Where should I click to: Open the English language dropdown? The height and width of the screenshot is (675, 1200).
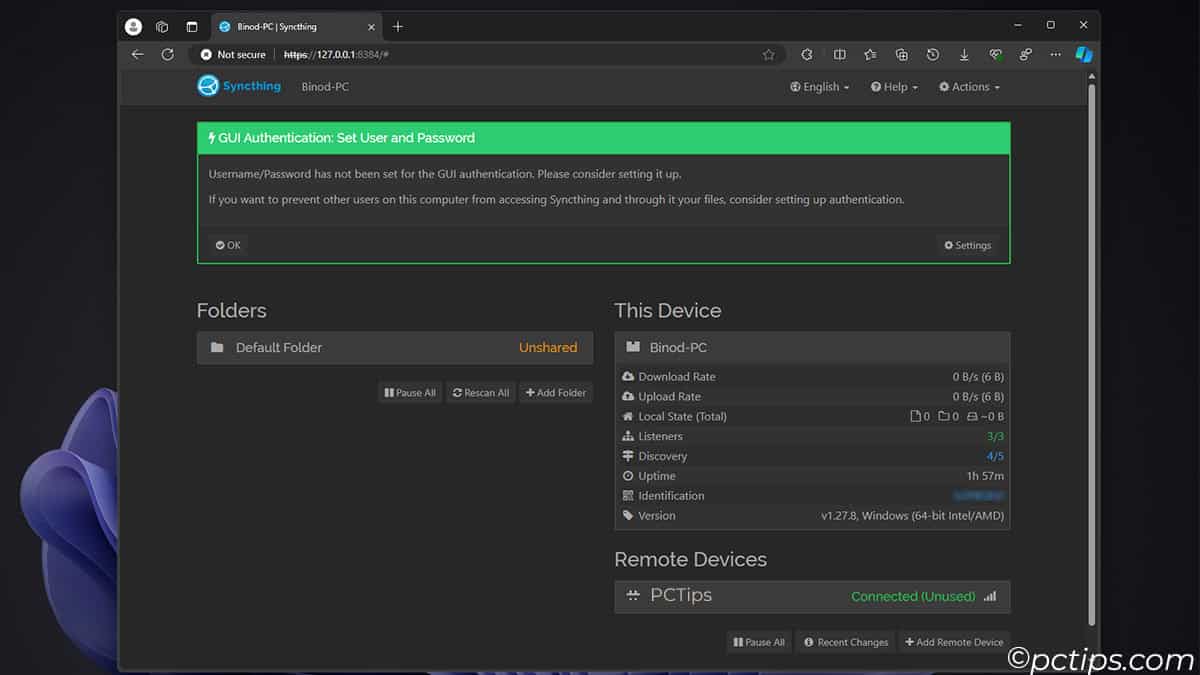819,87
